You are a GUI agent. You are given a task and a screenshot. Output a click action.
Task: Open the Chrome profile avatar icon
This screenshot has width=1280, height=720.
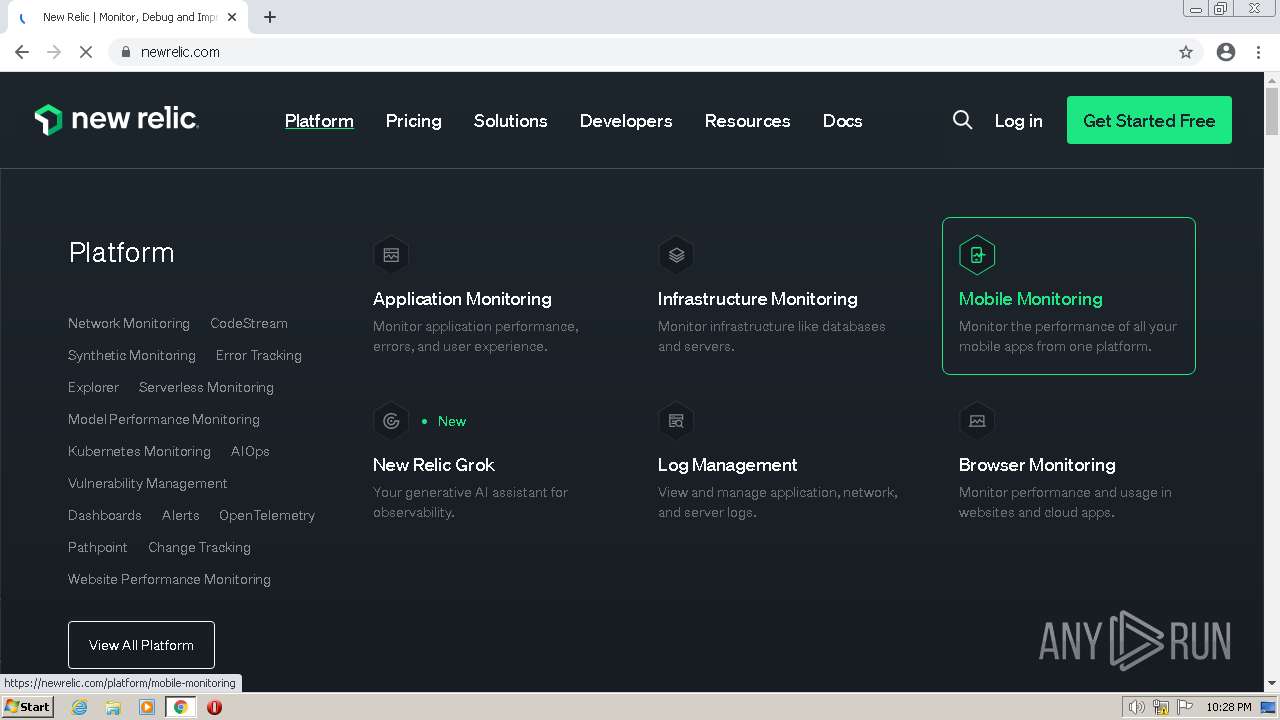1226,52
